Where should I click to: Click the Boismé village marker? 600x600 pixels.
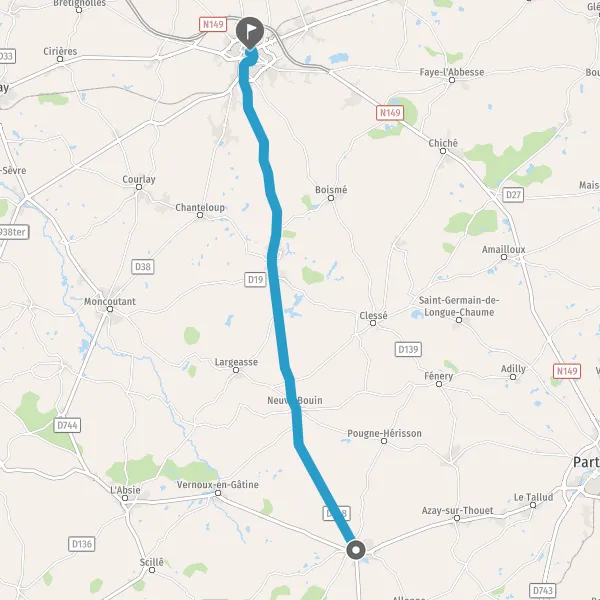pos(331,198)
